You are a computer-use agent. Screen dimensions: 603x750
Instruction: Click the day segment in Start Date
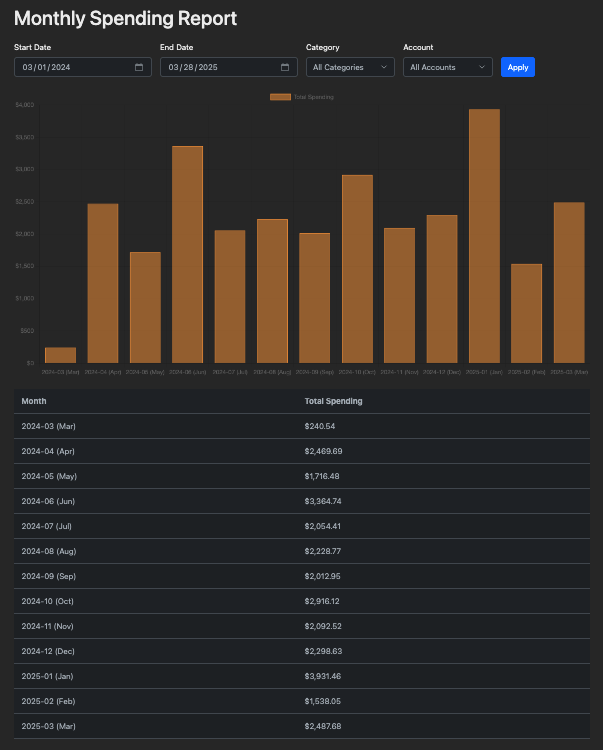point(41,67)
